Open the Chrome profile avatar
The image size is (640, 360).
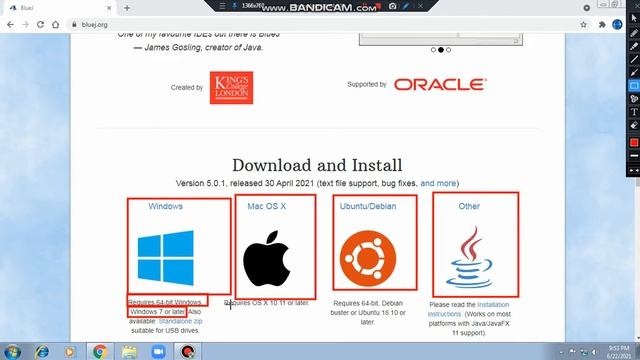pyautogui.click(x=617, y=24)
